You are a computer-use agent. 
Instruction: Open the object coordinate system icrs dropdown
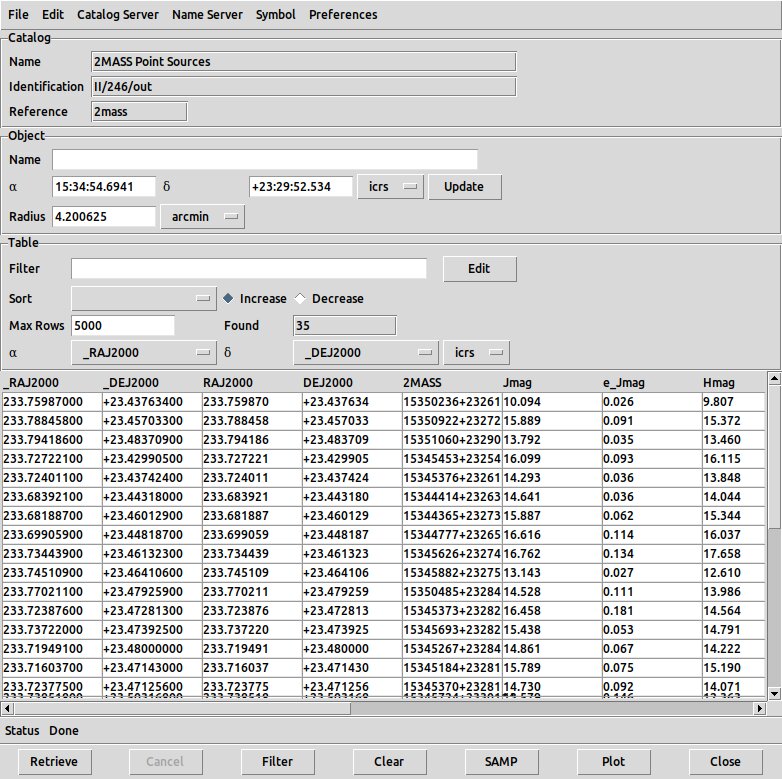391,187
